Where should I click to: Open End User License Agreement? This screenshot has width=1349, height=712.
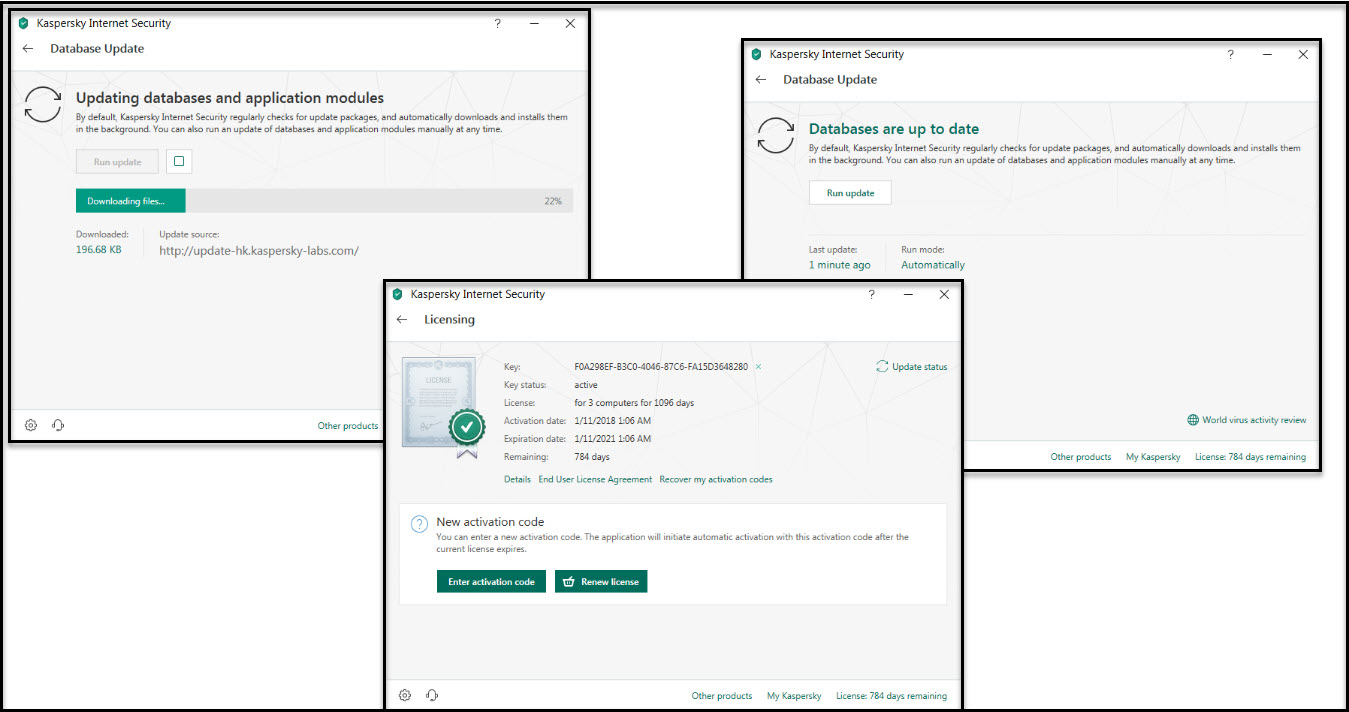coord(595,479)
